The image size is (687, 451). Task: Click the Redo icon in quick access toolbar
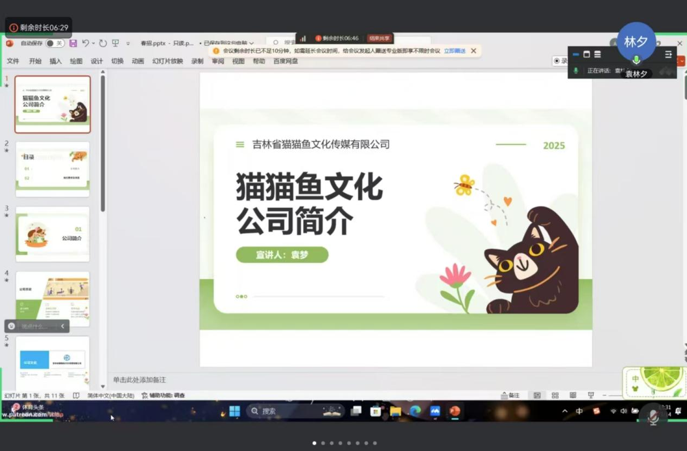tap(102, 44)
